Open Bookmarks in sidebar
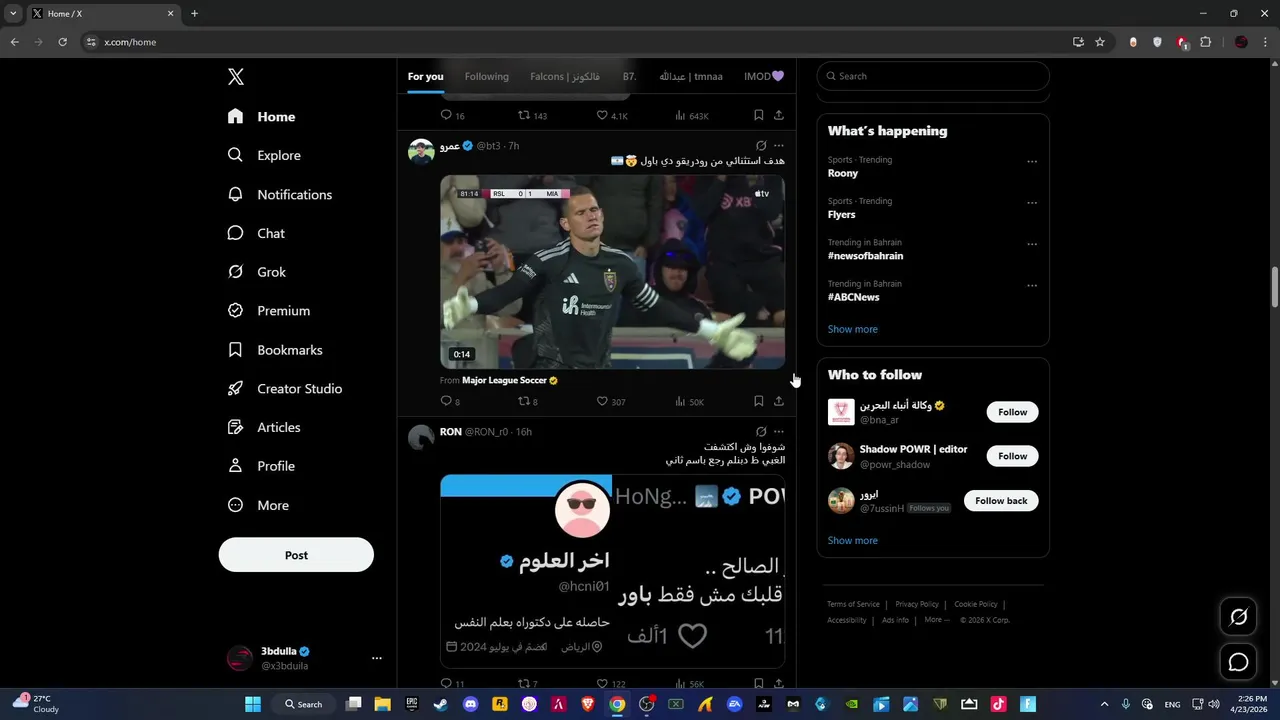The image size is (1280, 720). [x=274, y=350]
